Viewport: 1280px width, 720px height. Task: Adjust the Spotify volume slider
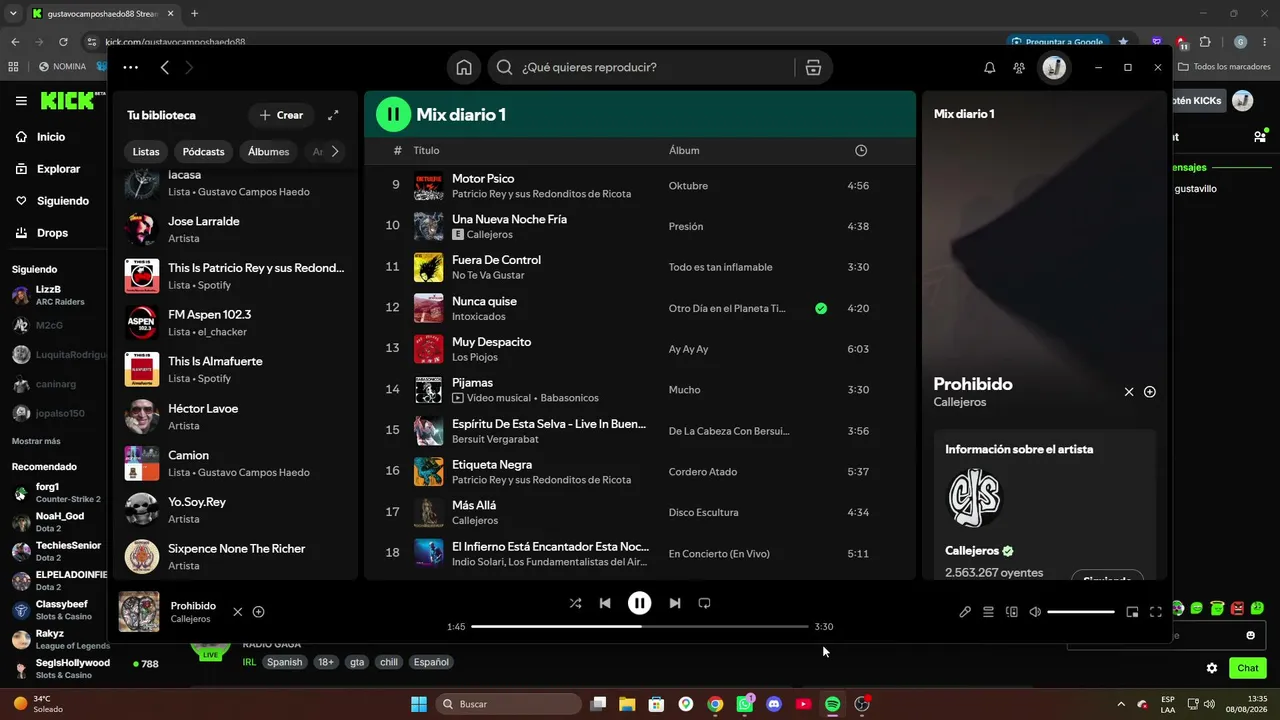tap(1081, 612)
